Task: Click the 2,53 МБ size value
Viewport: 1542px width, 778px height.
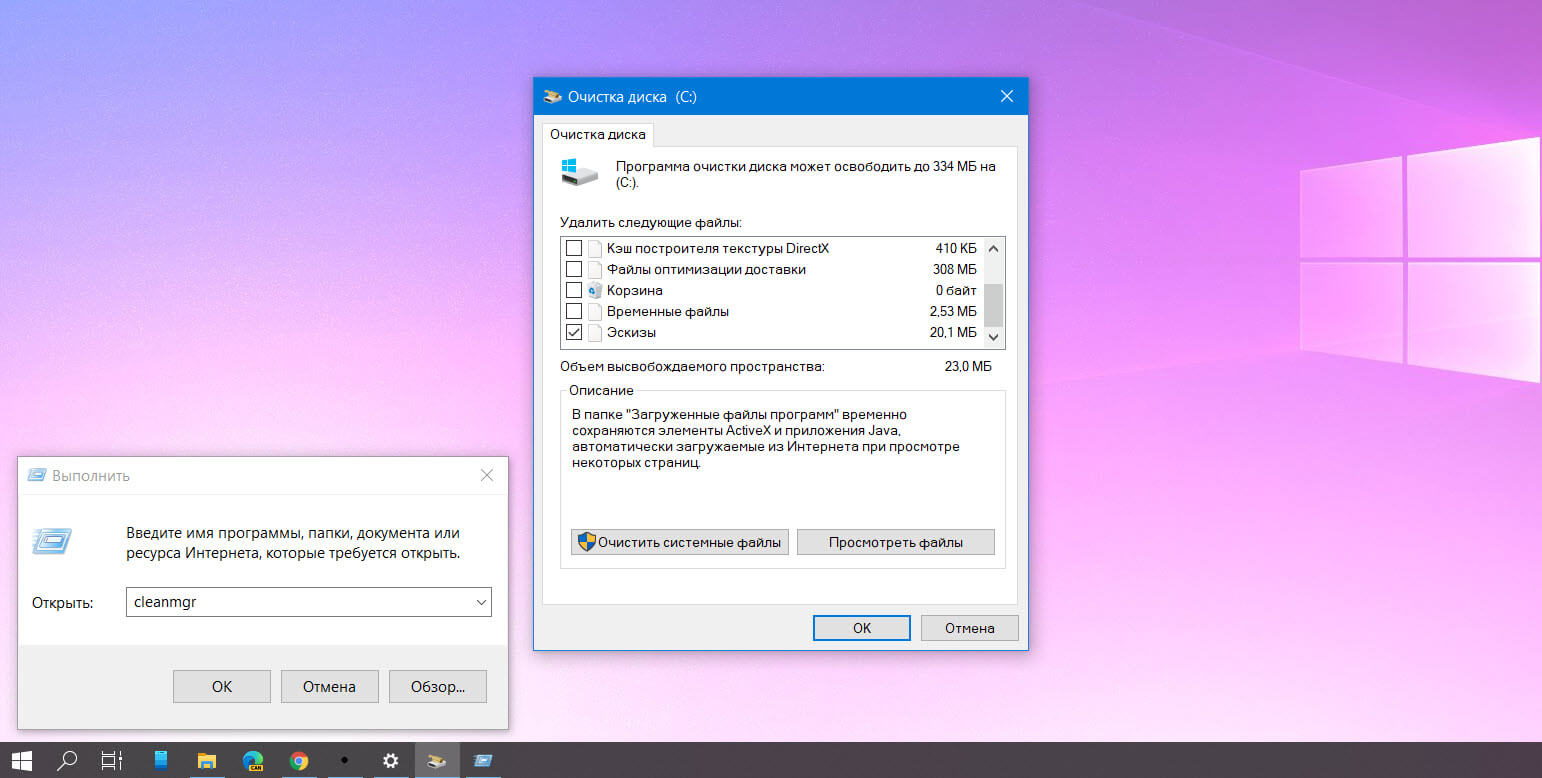Action: tap(953, 311)
